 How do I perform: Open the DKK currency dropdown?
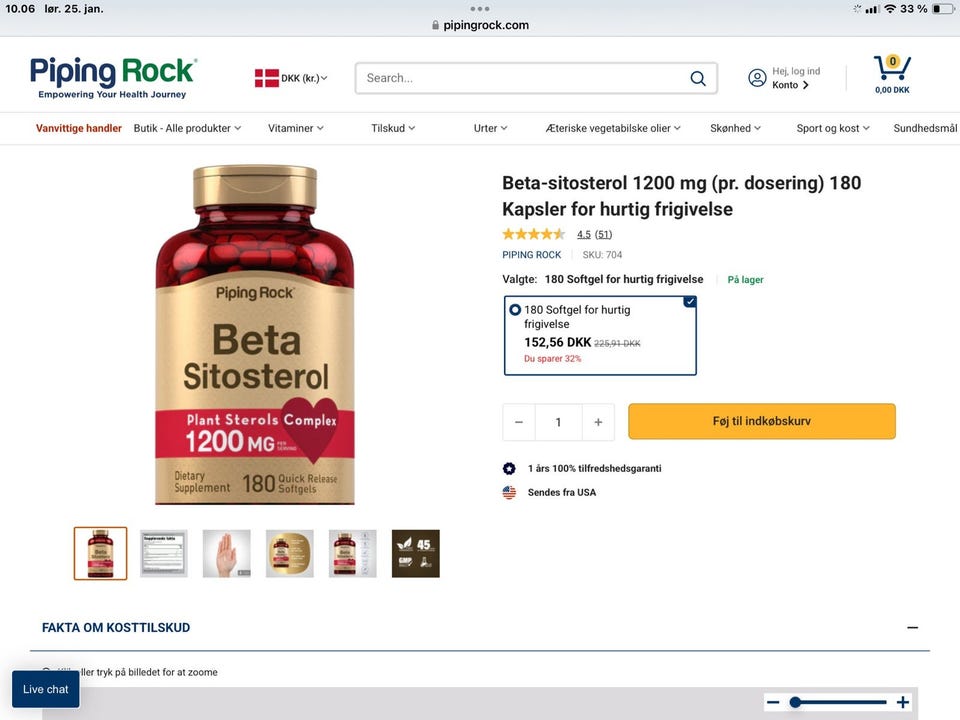[x=291, y=78]
